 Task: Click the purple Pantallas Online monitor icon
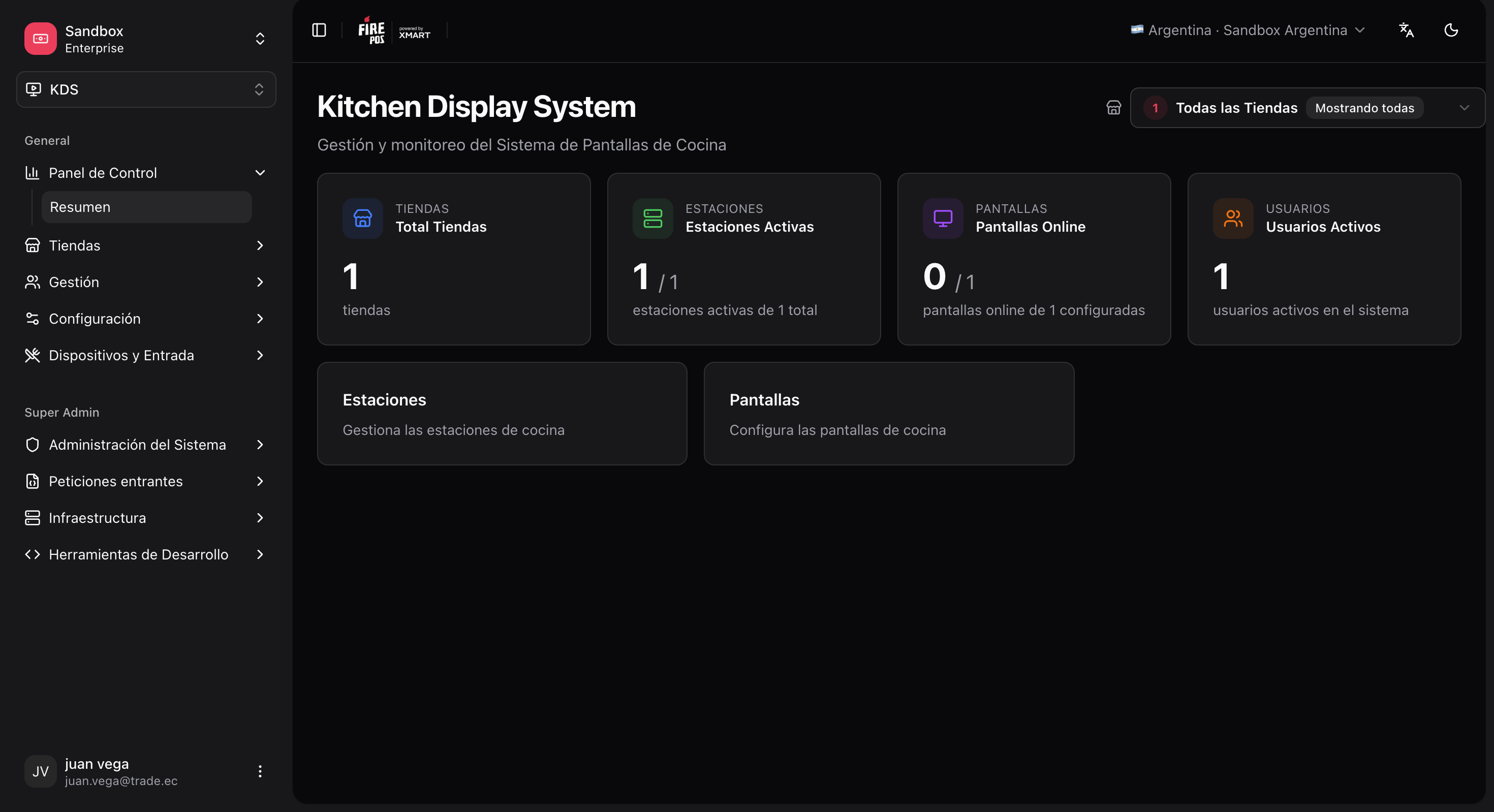point(943,218)
